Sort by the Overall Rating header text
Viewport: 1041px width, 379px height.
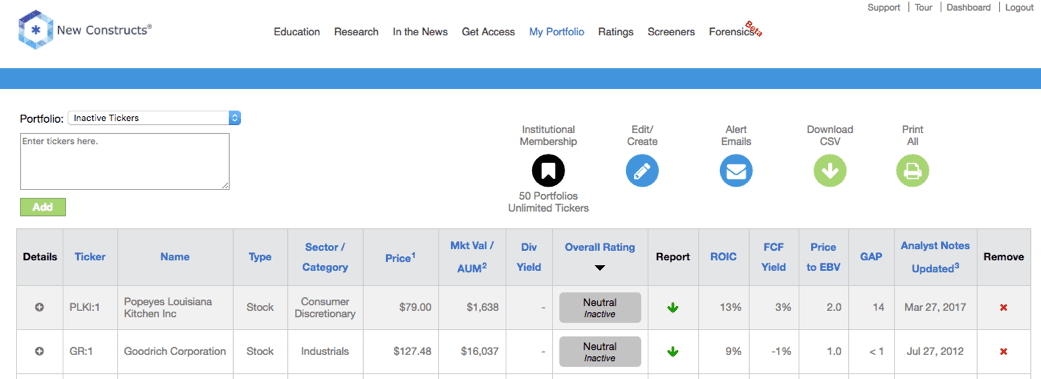(600, 247)
